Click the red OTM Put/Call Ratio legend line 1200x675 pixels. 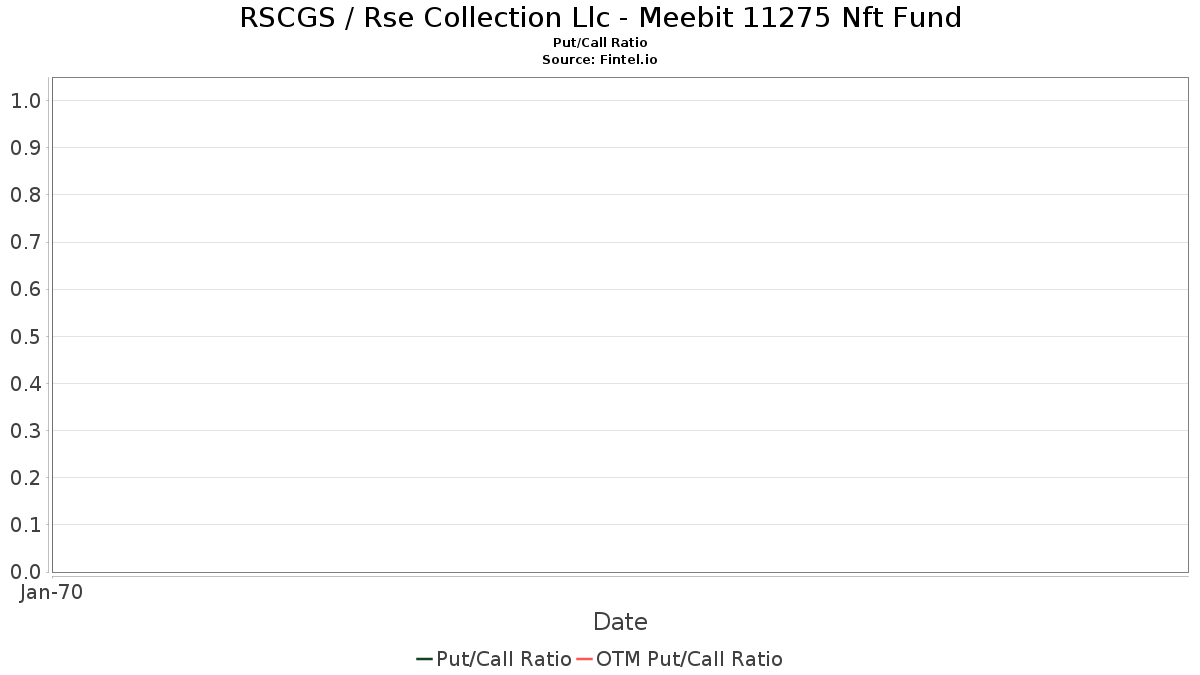tap(584, 659)
